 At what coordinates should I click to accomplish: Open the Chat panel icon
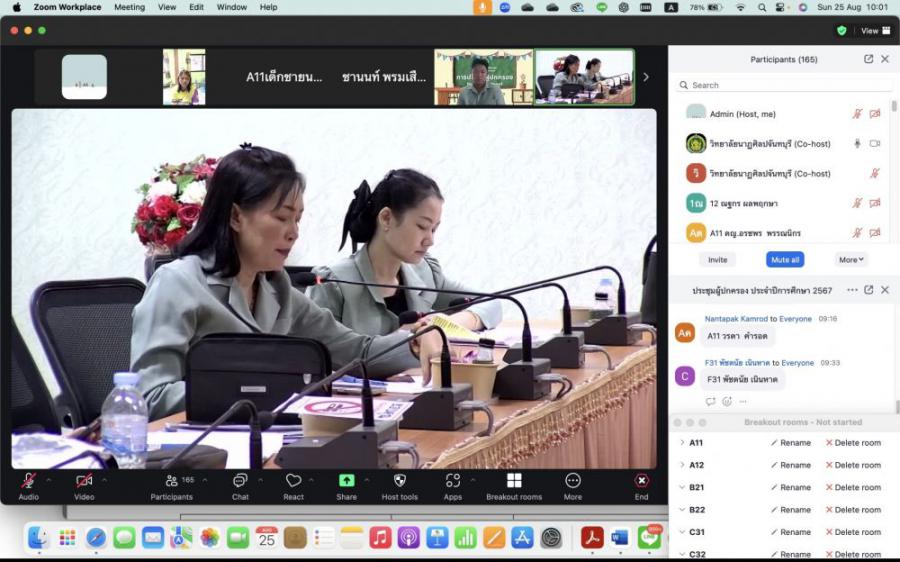[x=240, y=481]
